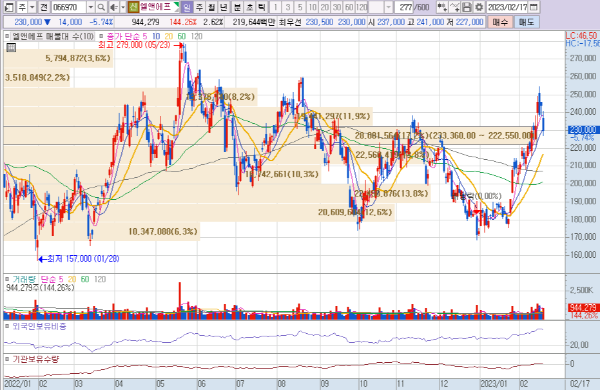Click the panel layout icon at top-left
Image resolution: width=600 pixels, height=390 pixels.
click(x=9, y=7)
